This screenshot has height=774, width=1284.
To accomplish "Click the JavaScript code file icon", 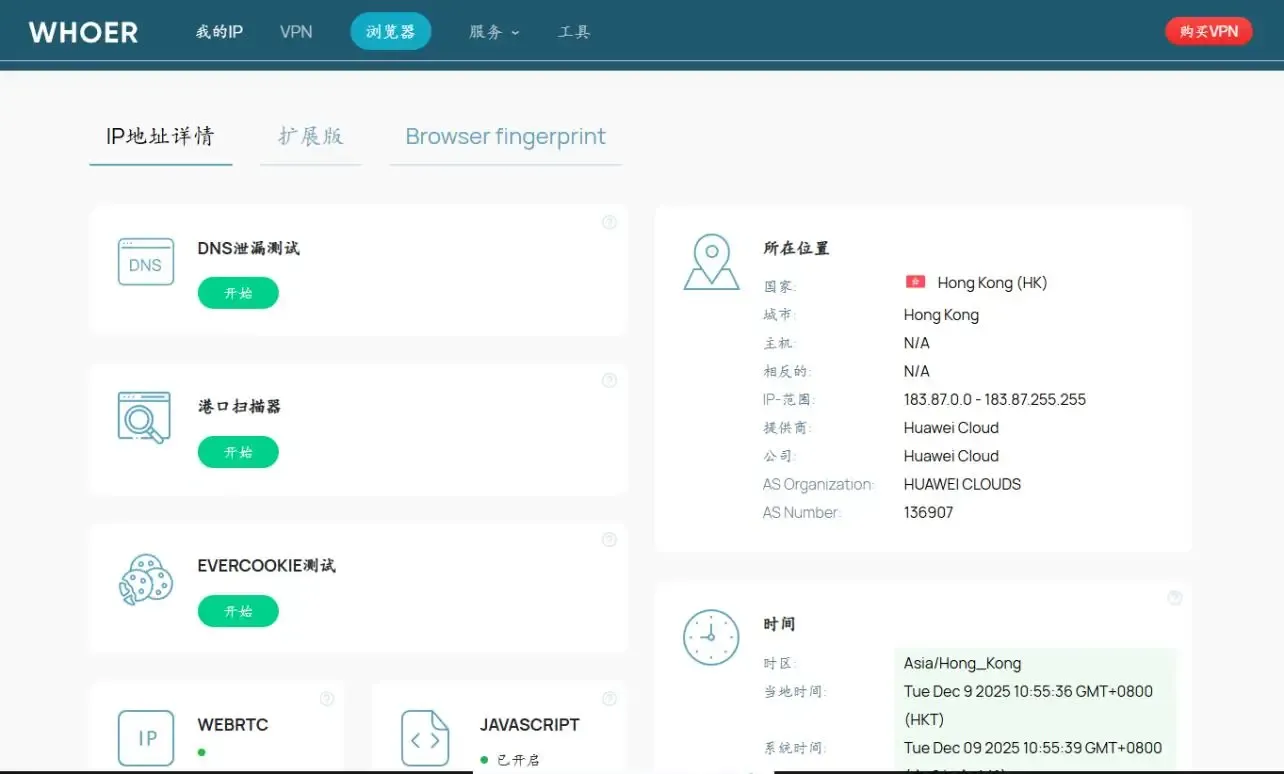I will [425, 739].
